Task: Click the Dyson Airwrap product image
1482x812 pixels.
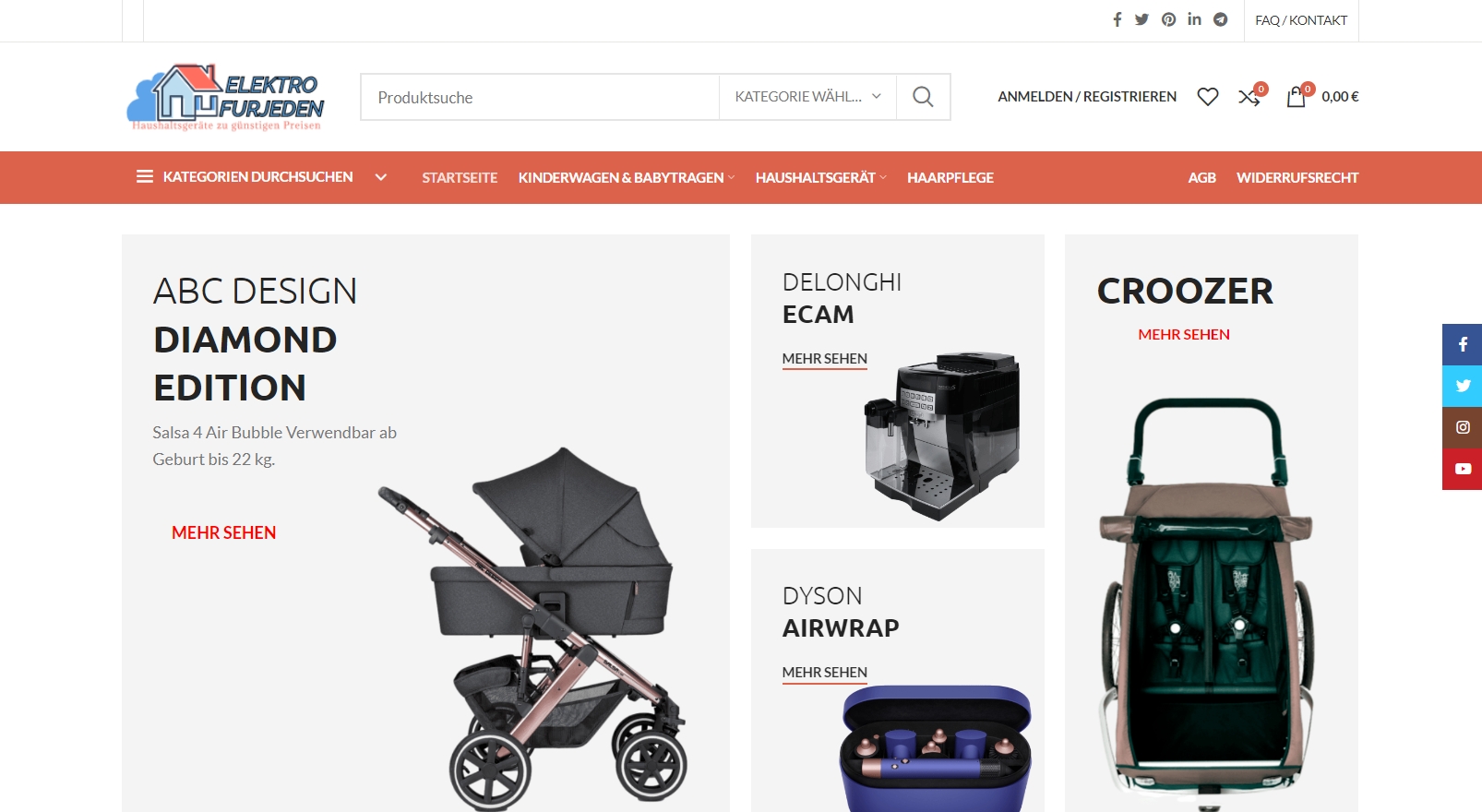Action: [935, 749]
